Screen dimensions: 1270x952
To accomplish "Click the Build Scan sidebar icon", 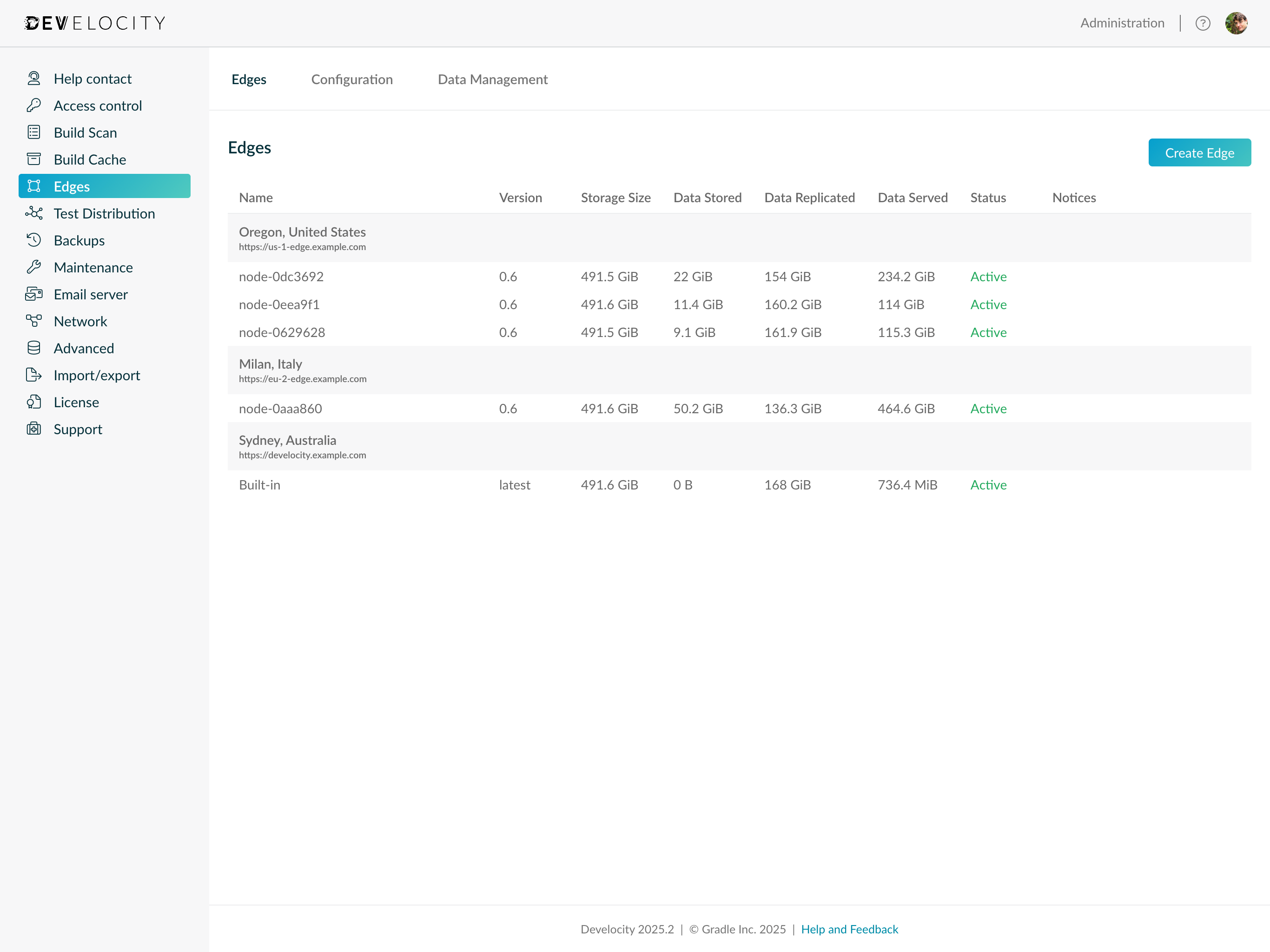I will point(34,132).
